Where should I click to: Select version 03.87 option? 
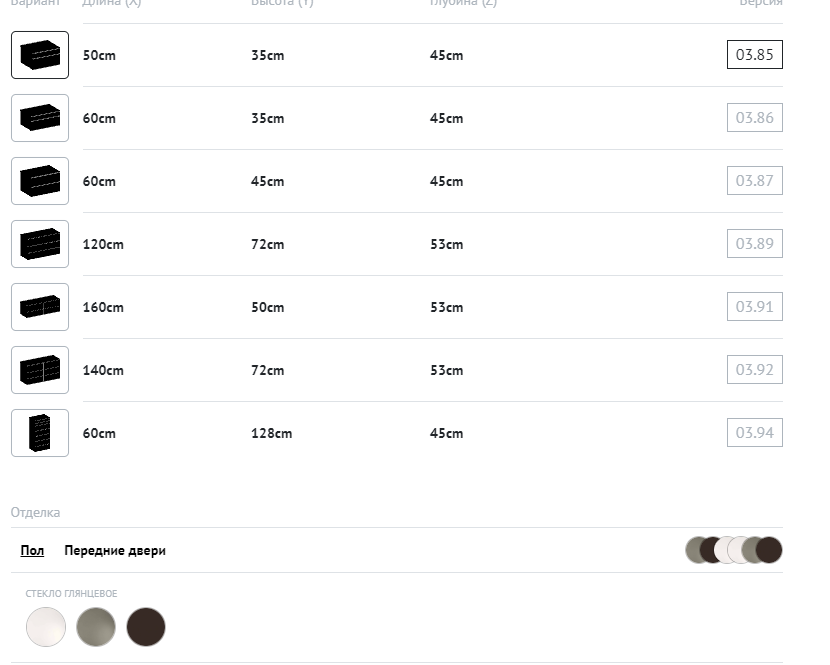pos(754,181)
